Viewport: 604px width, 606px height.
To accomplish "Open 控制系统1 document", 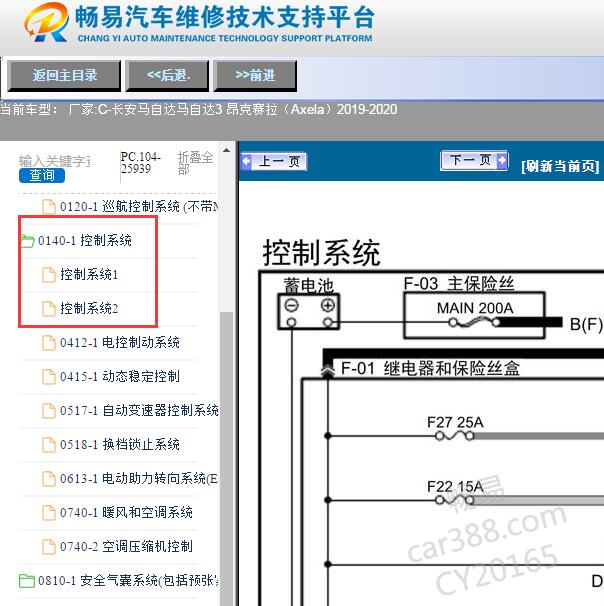I will (89, 274).
